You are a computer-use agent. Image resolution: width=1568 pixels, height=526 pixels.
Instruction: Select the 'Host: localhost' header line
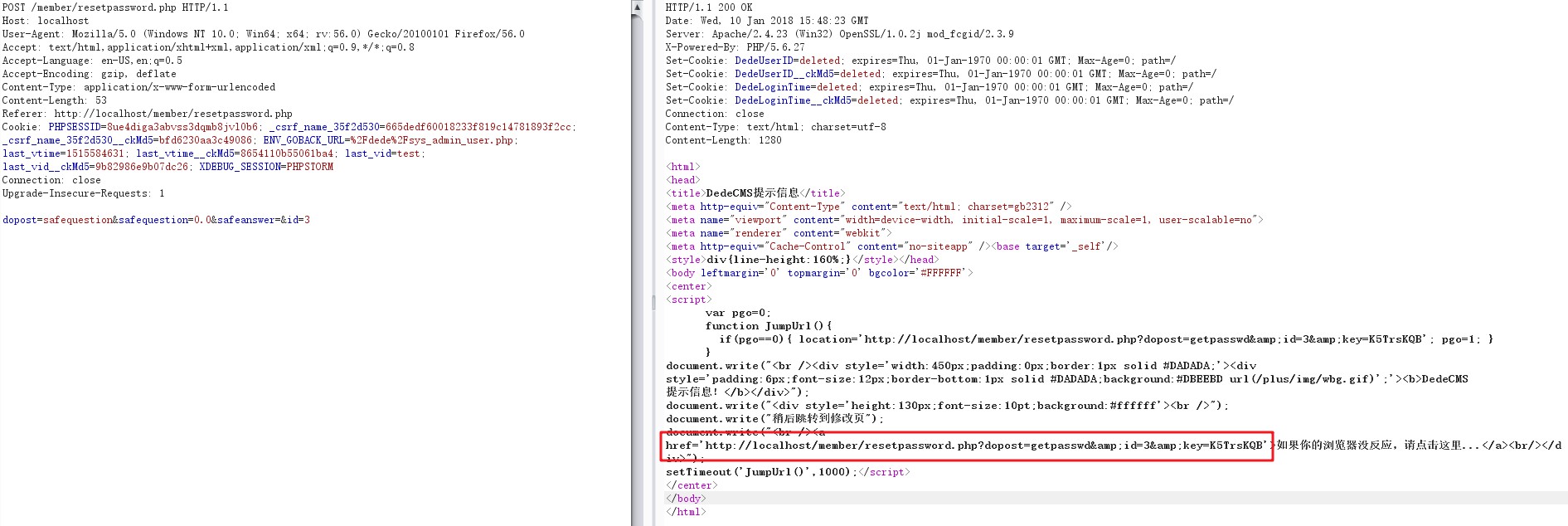click(x=46, y=21)
